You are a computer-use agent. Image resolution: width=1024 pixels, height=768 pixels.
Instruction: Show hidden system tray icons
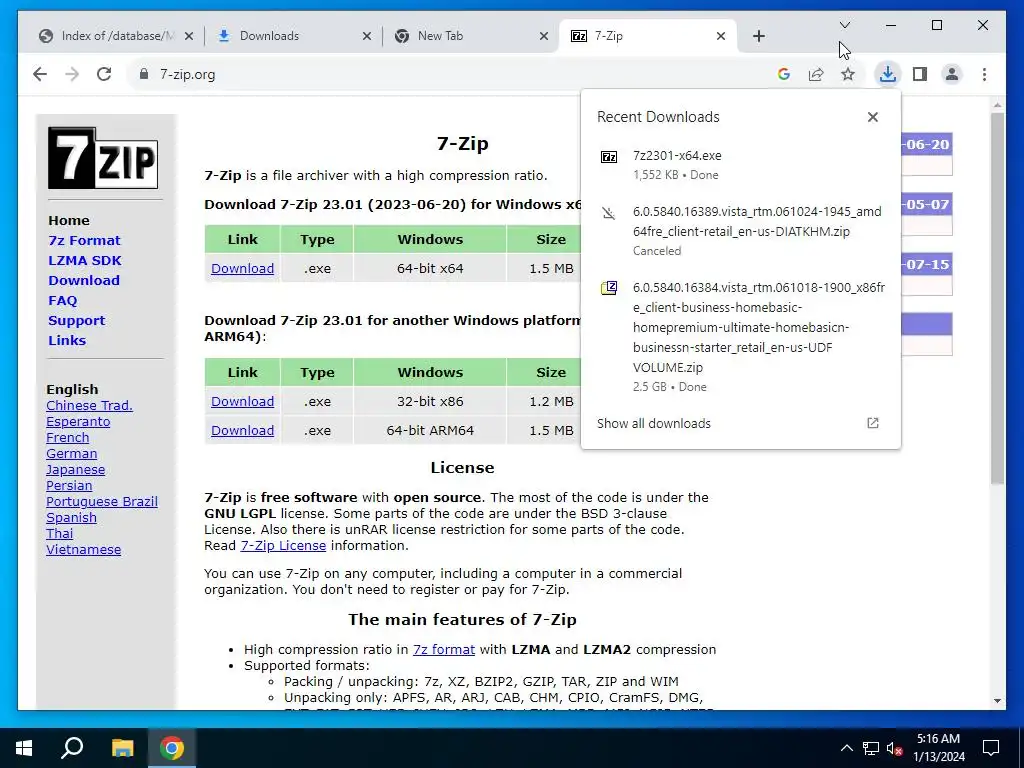[x=846, y=748]
